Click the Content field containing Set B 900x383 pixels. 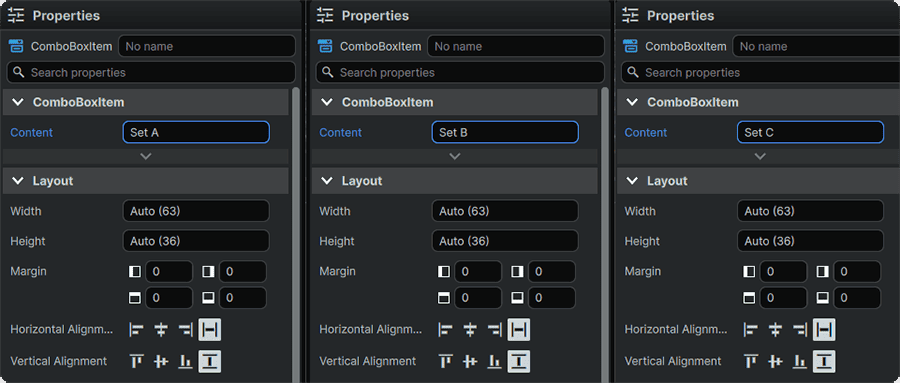coord(505,132)
